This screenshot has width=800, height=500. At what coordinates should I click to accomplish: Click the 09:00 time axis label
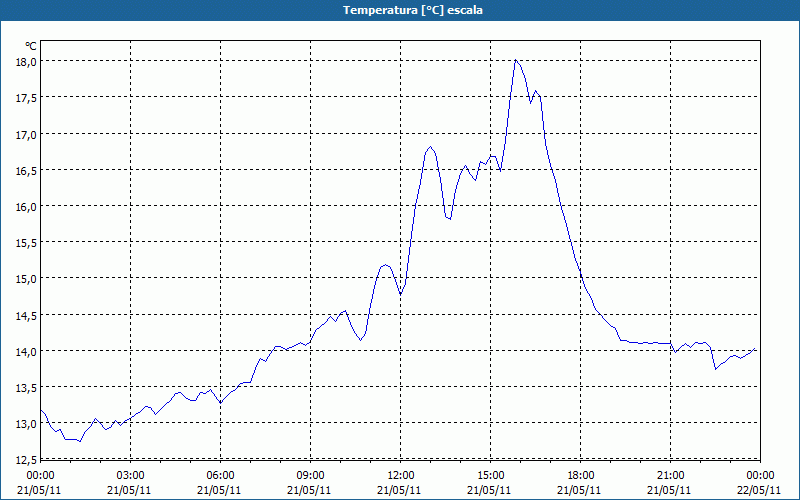[x=310, y=476]
